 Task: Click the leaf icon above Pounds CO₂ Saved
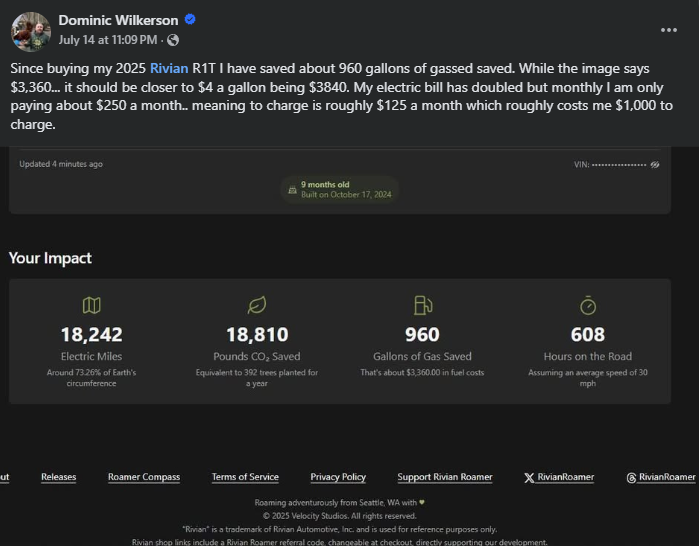[257, 305]
